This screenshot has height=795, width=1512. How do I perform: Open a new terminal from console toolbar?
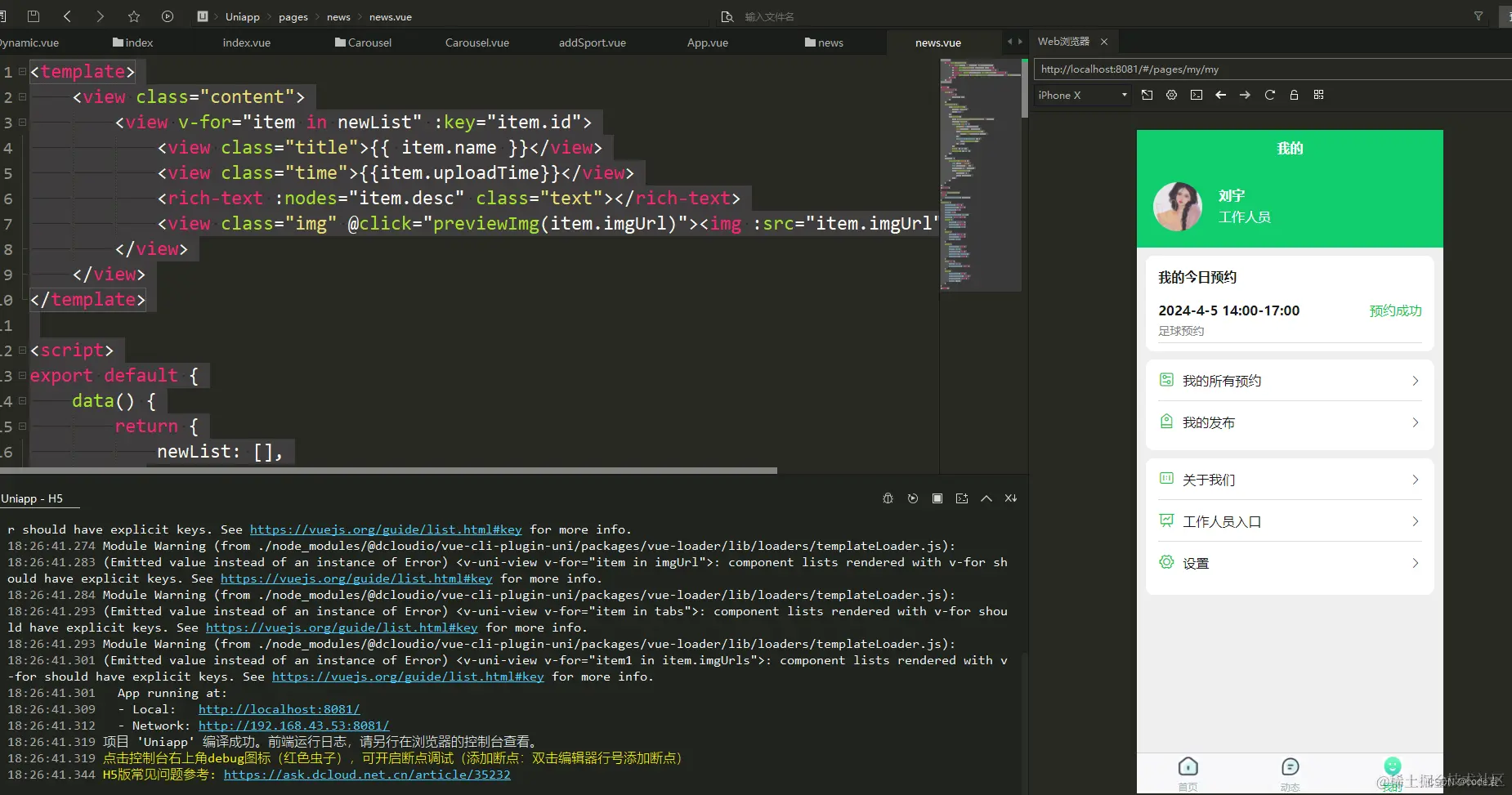962,498
